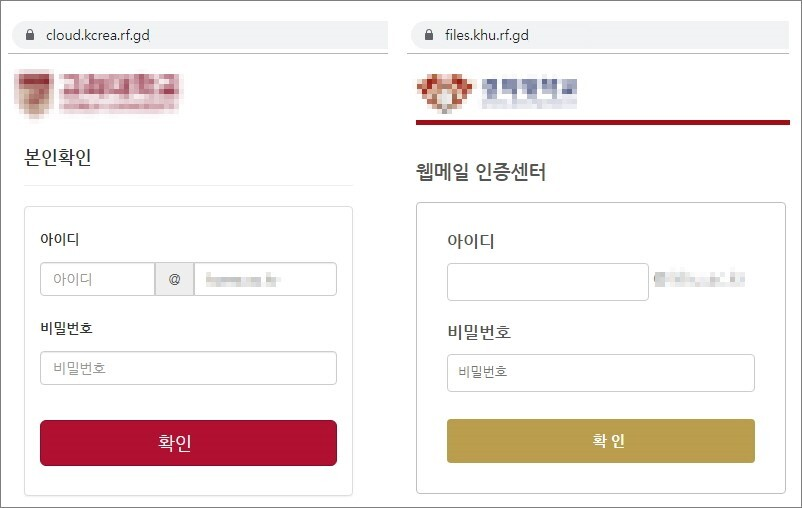Click the blurred red emblem logo on right page
The height and width of the screenshot is (508, 802).
(444, 93)
